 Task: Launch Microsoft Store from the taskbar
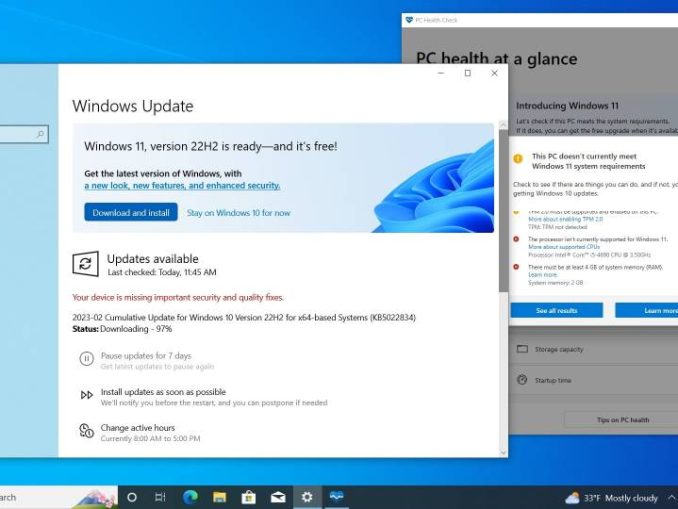[x=248, y=497]
